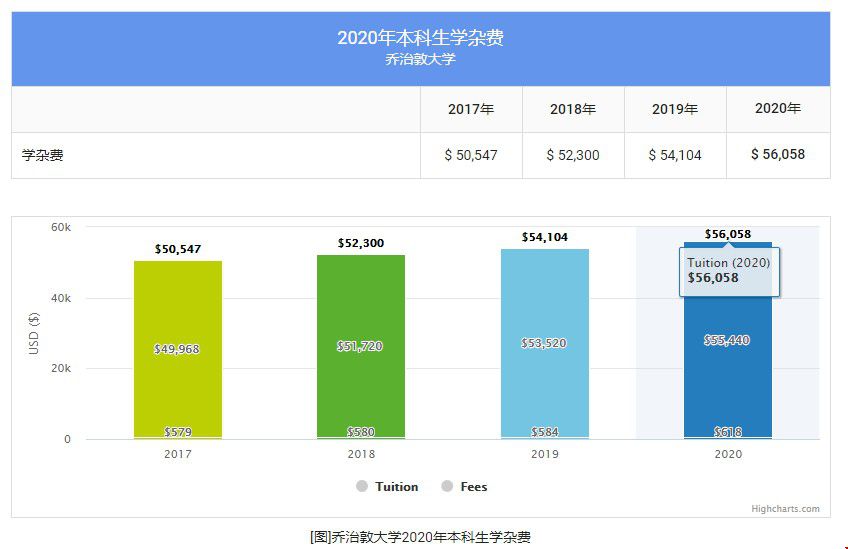Click the 2019 x-axis label
Image resolution: width=848 pixels, height=549 pixels.
[545, 454]
